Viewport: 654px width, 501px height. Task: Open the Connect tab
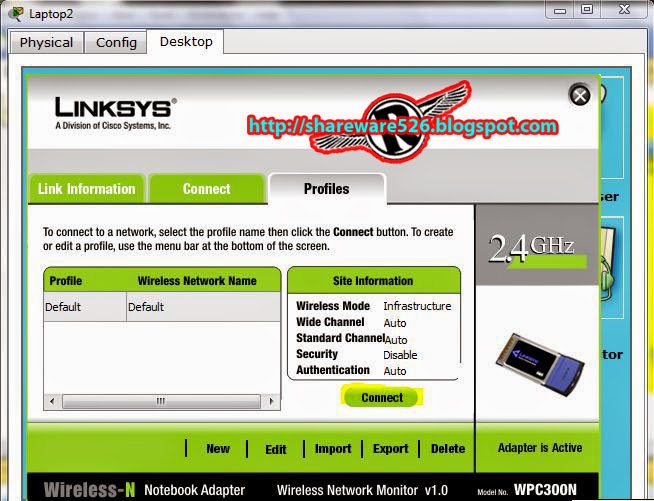207,189
